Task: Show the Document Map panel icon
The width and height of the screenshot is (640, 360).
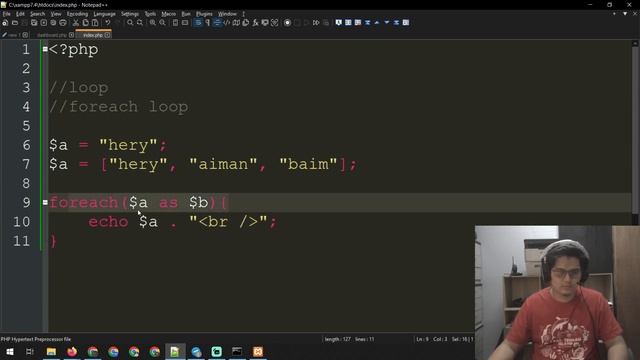Action: click(236, 23)
